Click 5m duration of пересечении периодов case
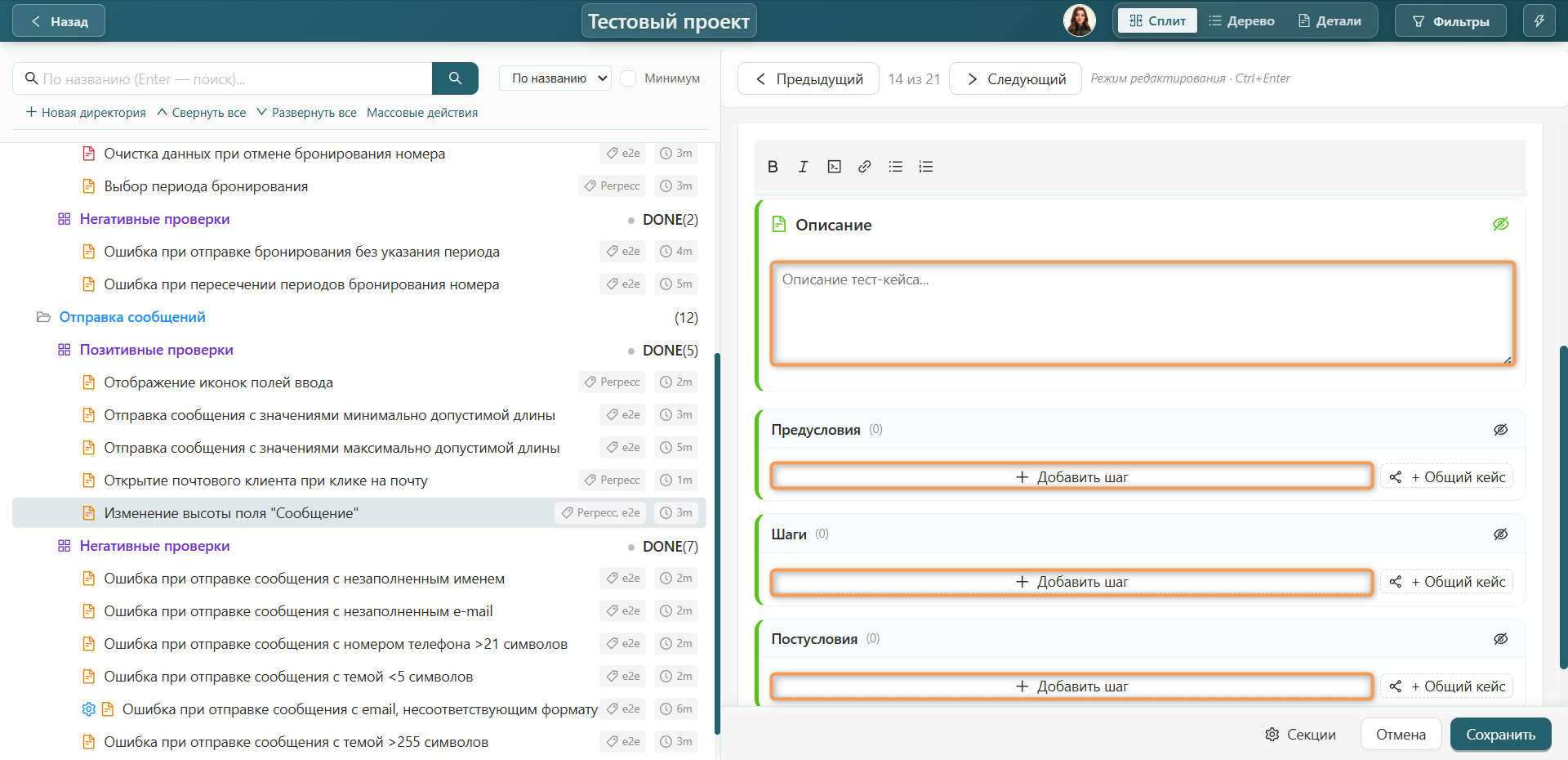 click(x=676, y=284)
